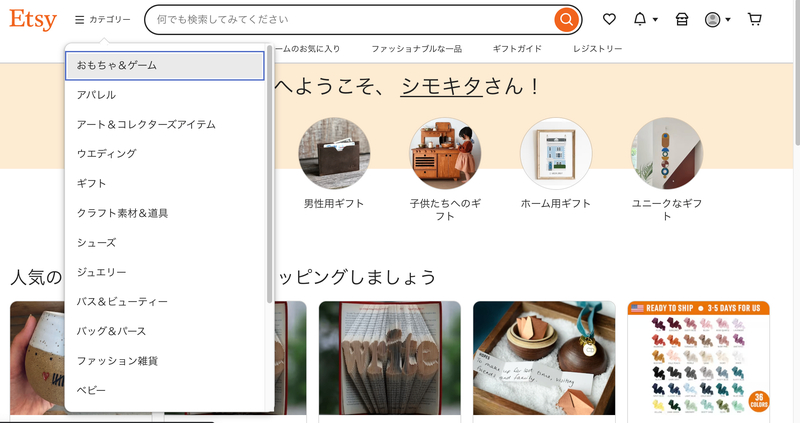Viewport: 800px width, 423px height.
Task: Expand the notifications dropdown arrow
Action: pos(656,20)
